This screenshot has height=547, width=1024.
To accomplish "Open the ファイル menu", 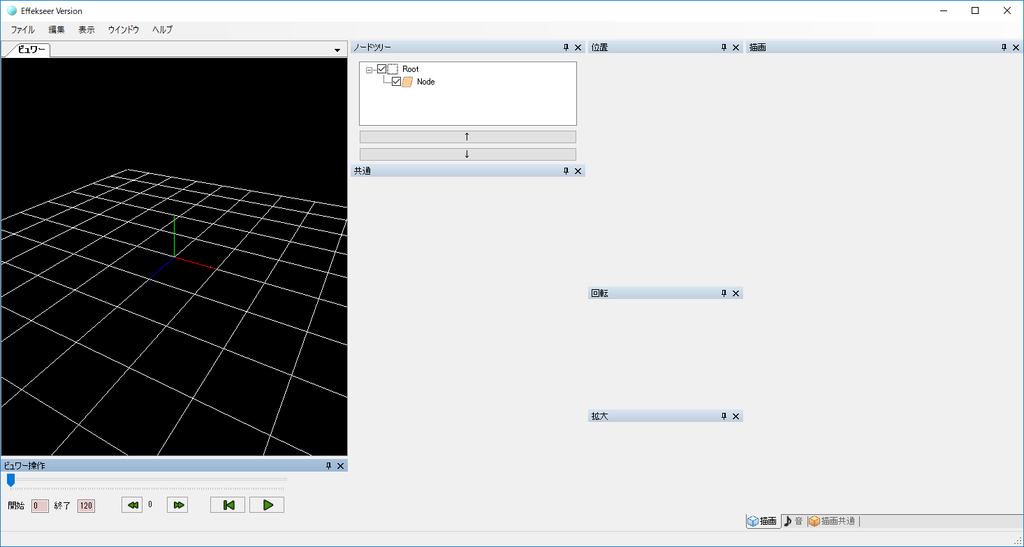I will 23,30.
